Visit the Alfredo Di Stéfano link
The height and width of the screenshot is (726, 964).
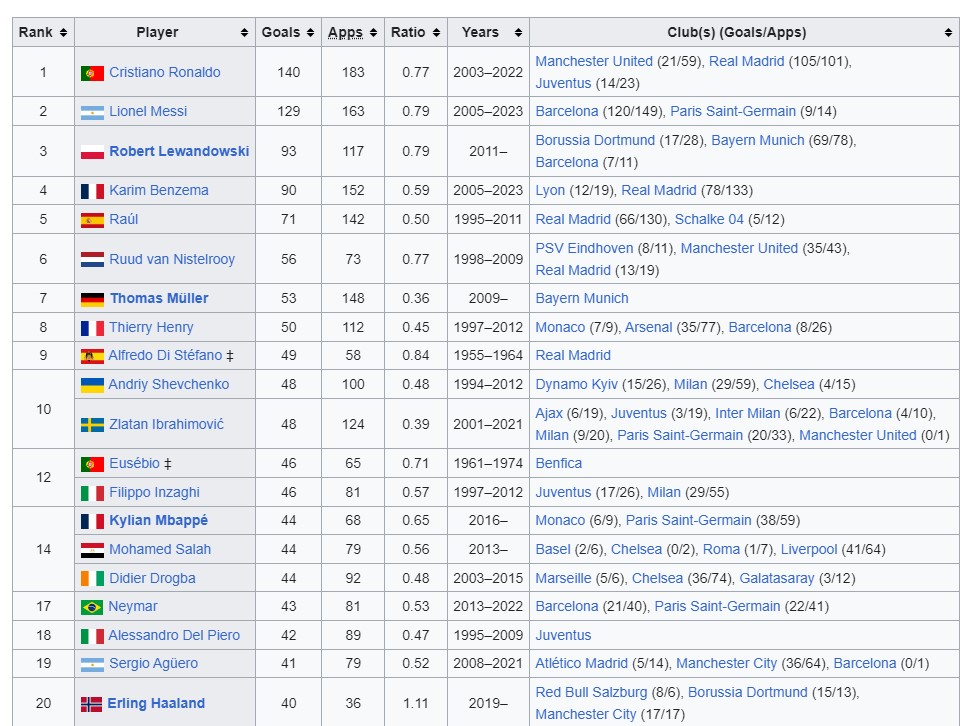pyautogui.click(x=165, y=356)
